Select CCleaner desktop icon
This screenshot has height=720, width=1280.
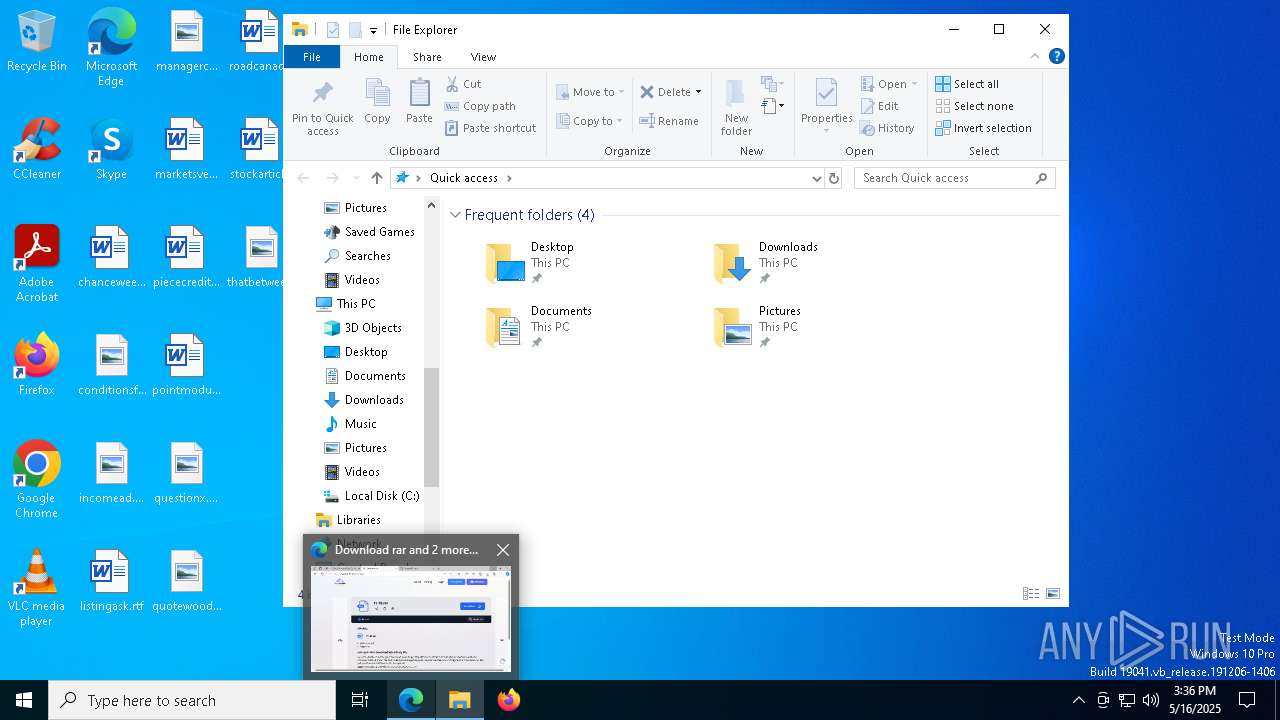[x=37, y=150]
